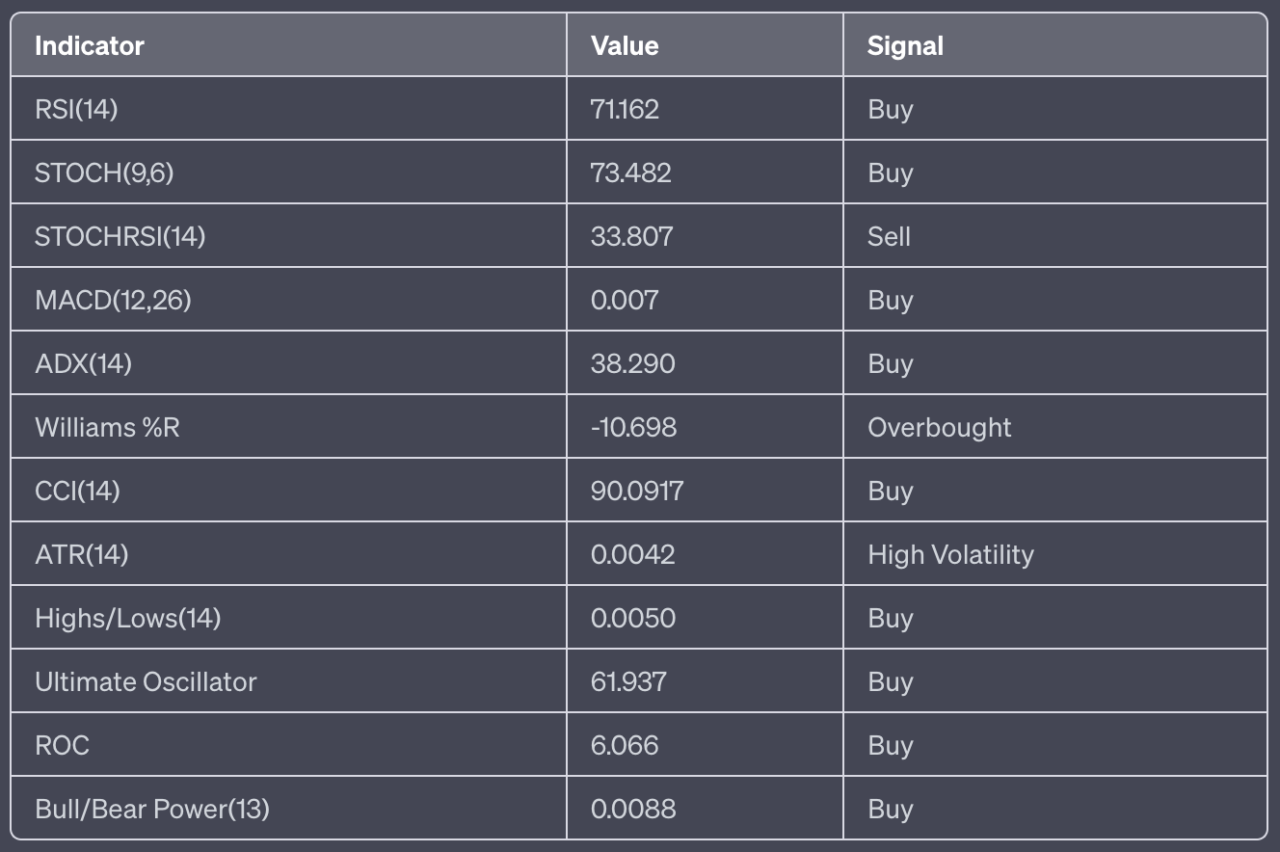This screenshot has height=852, width=1280.
Task: Click the Value column header
Action: point(625,46)
